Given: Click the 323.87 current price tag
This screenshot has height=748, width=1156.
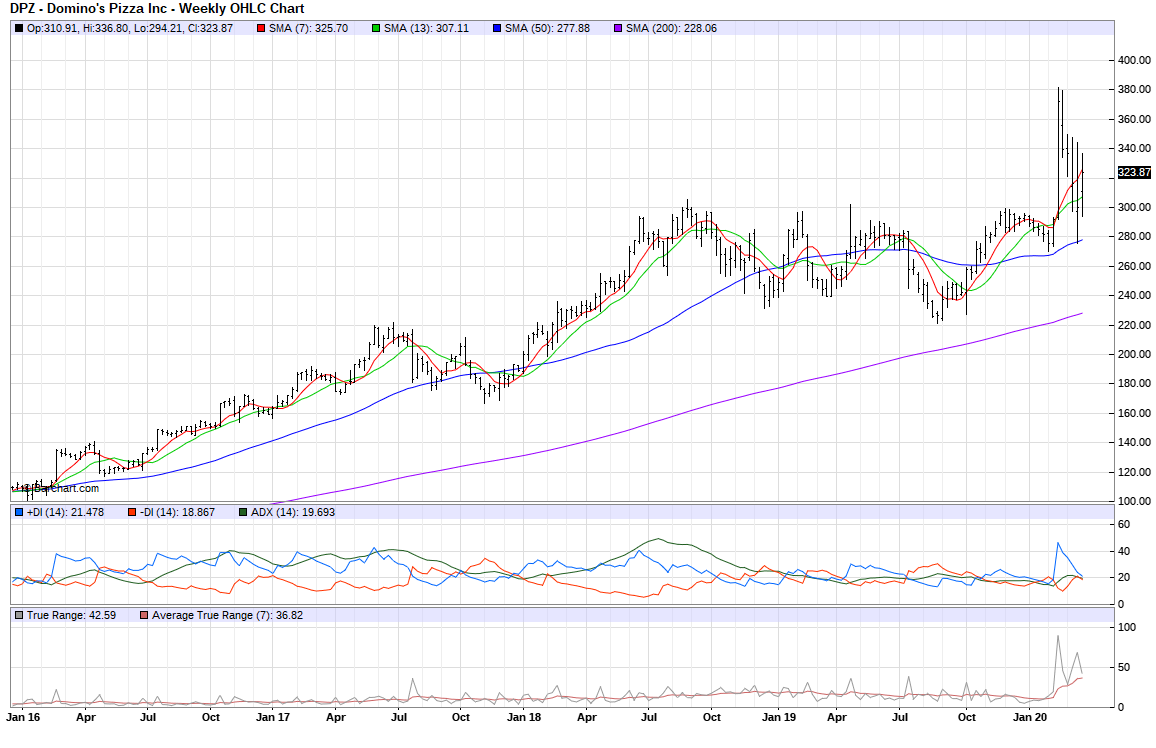Looking at the screenshot, I should (x=1135, y=172).
